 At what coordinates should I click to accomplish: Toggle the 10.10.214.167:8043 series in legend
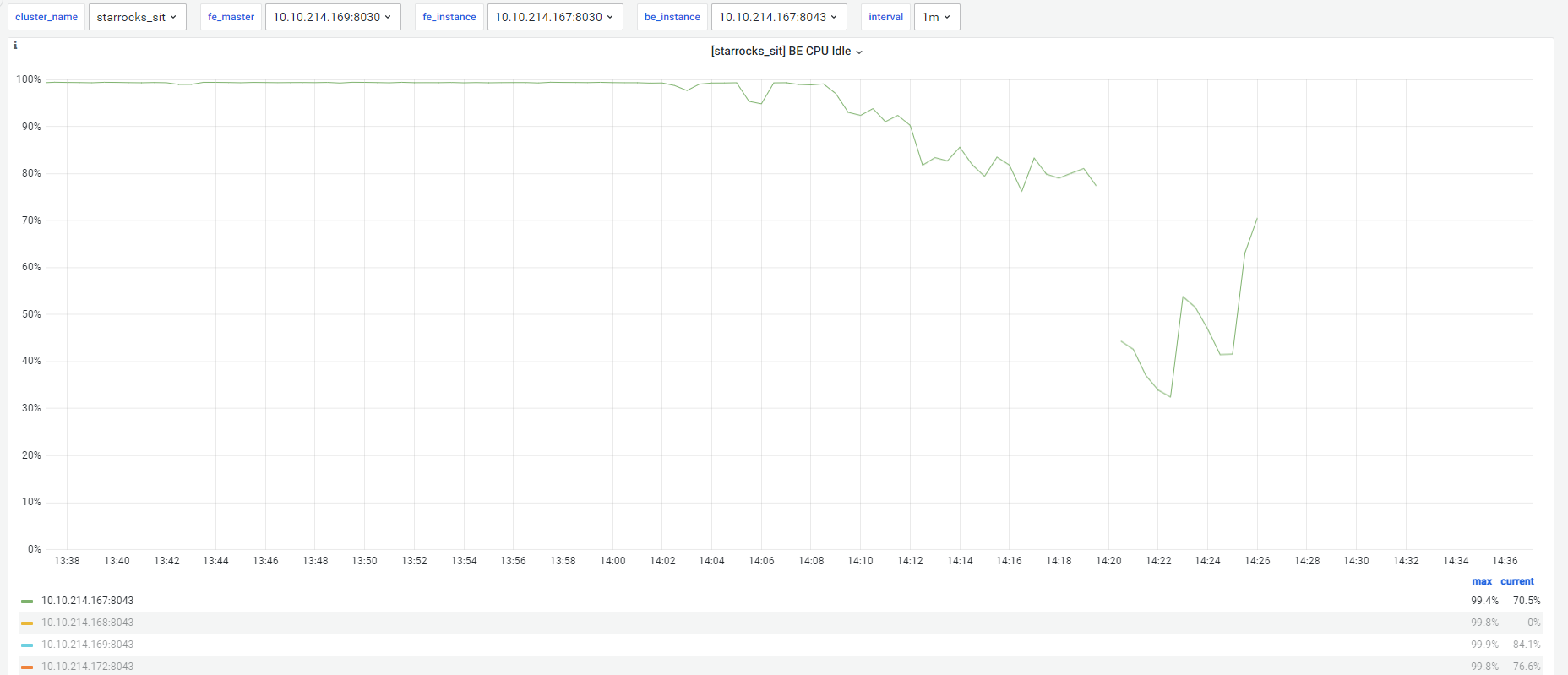click(87, 601)
